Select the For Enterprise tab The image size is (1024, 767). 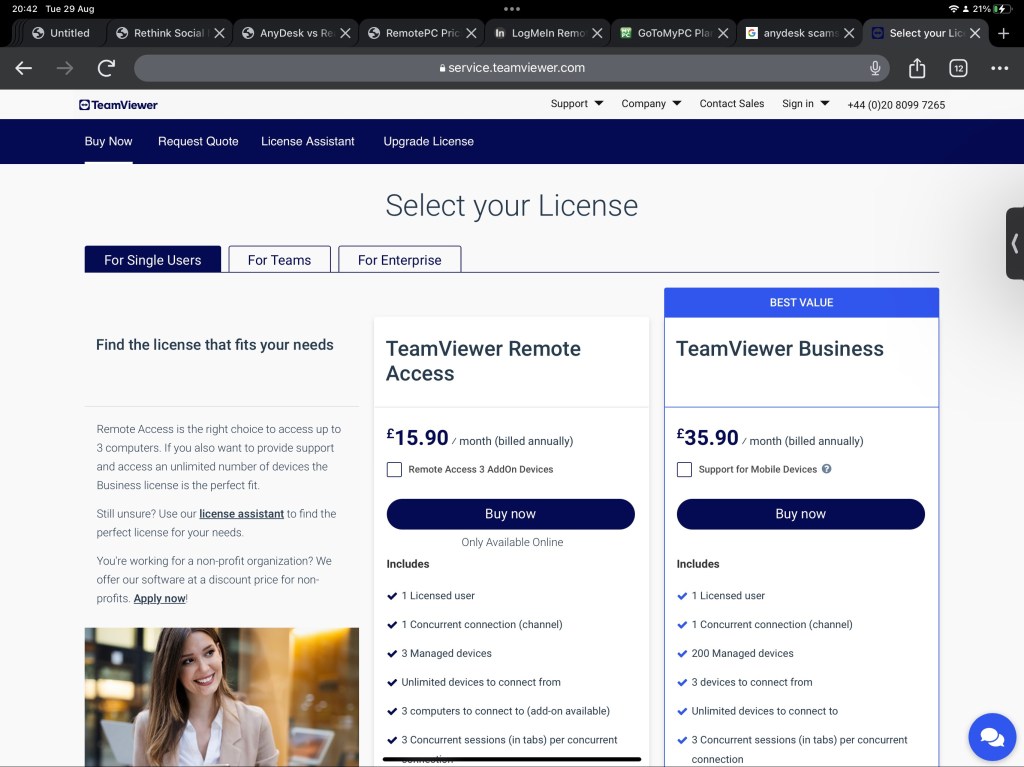pyautogui.click(x=400, y=260)
